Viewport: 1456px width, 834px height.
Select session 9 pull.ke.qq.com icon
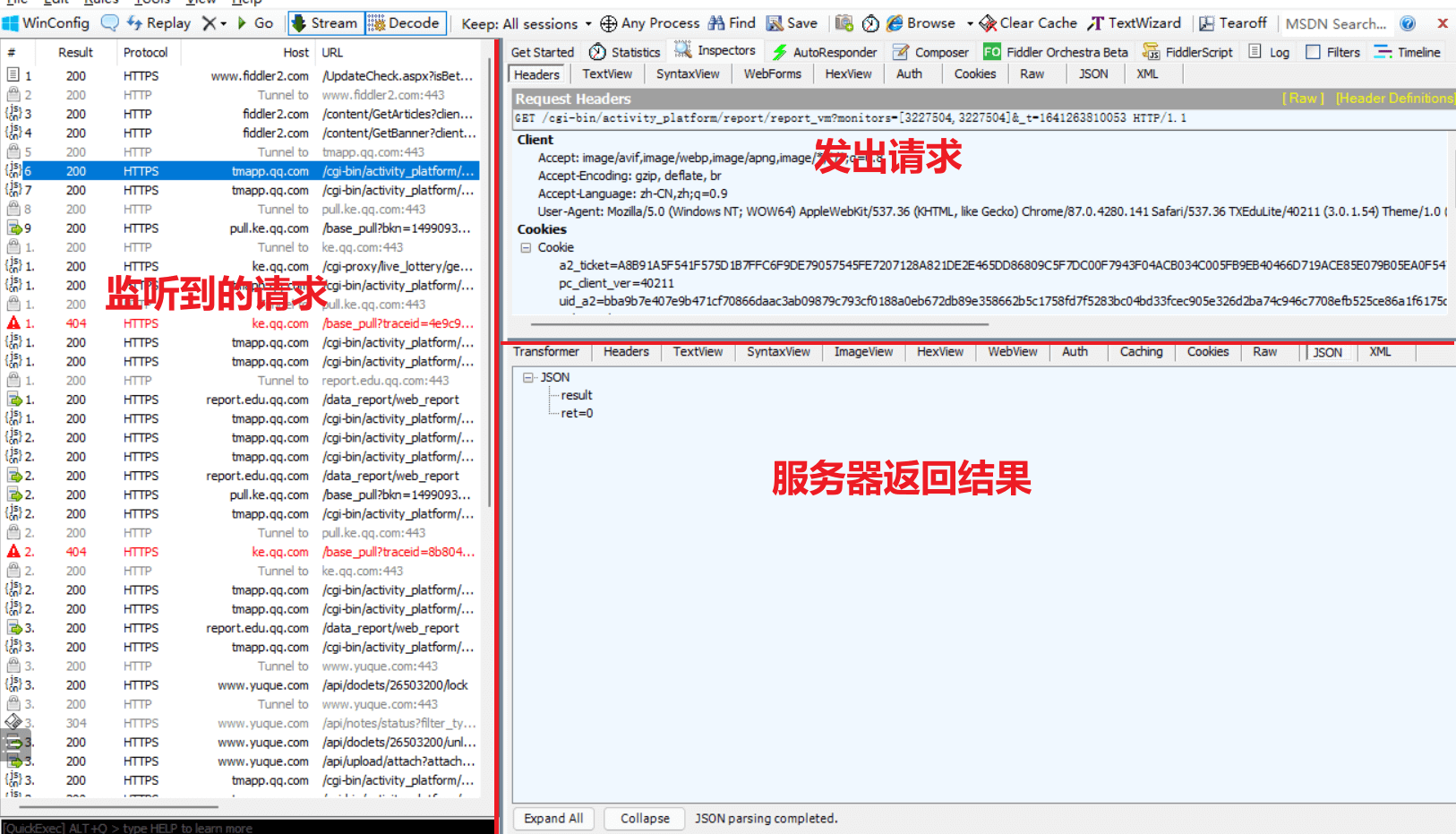[13, 228]
